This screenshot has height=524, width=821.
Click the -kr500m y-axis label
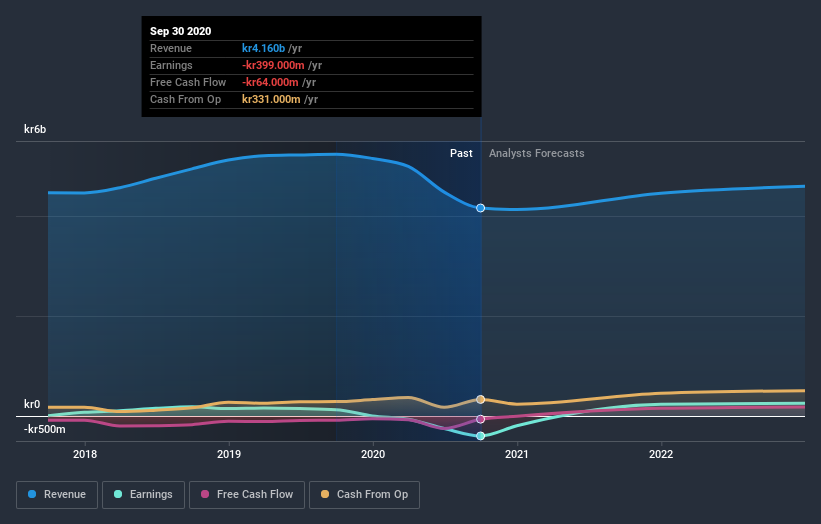(x=45, y=429)
